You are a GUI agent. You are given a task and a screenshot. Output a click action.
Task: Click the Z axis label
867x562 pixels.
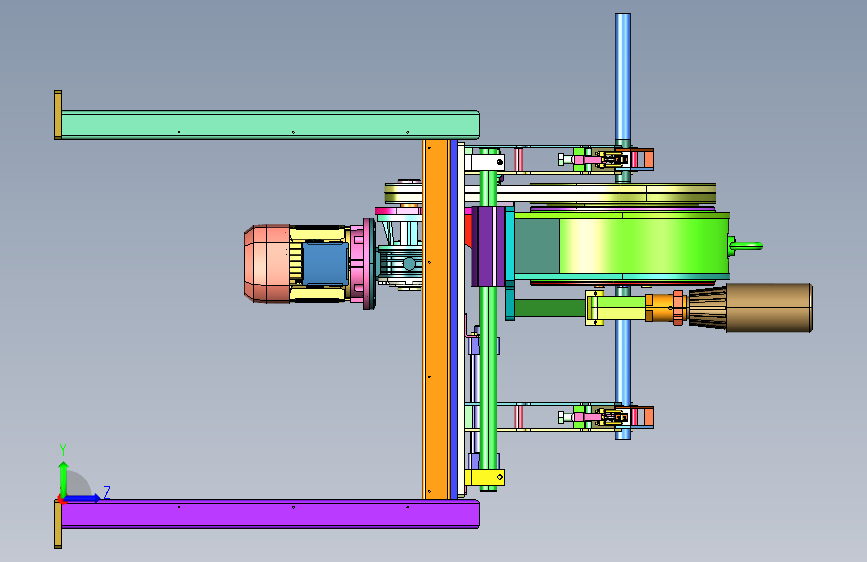tap(107, 492)
